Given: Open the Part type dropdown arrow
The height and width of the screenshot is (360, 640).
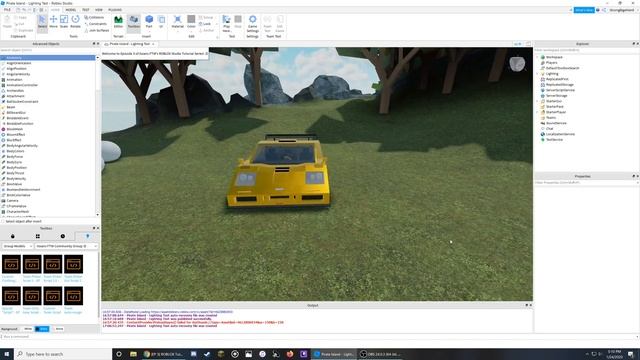Looking at the screenshot, I should point(149,31).
